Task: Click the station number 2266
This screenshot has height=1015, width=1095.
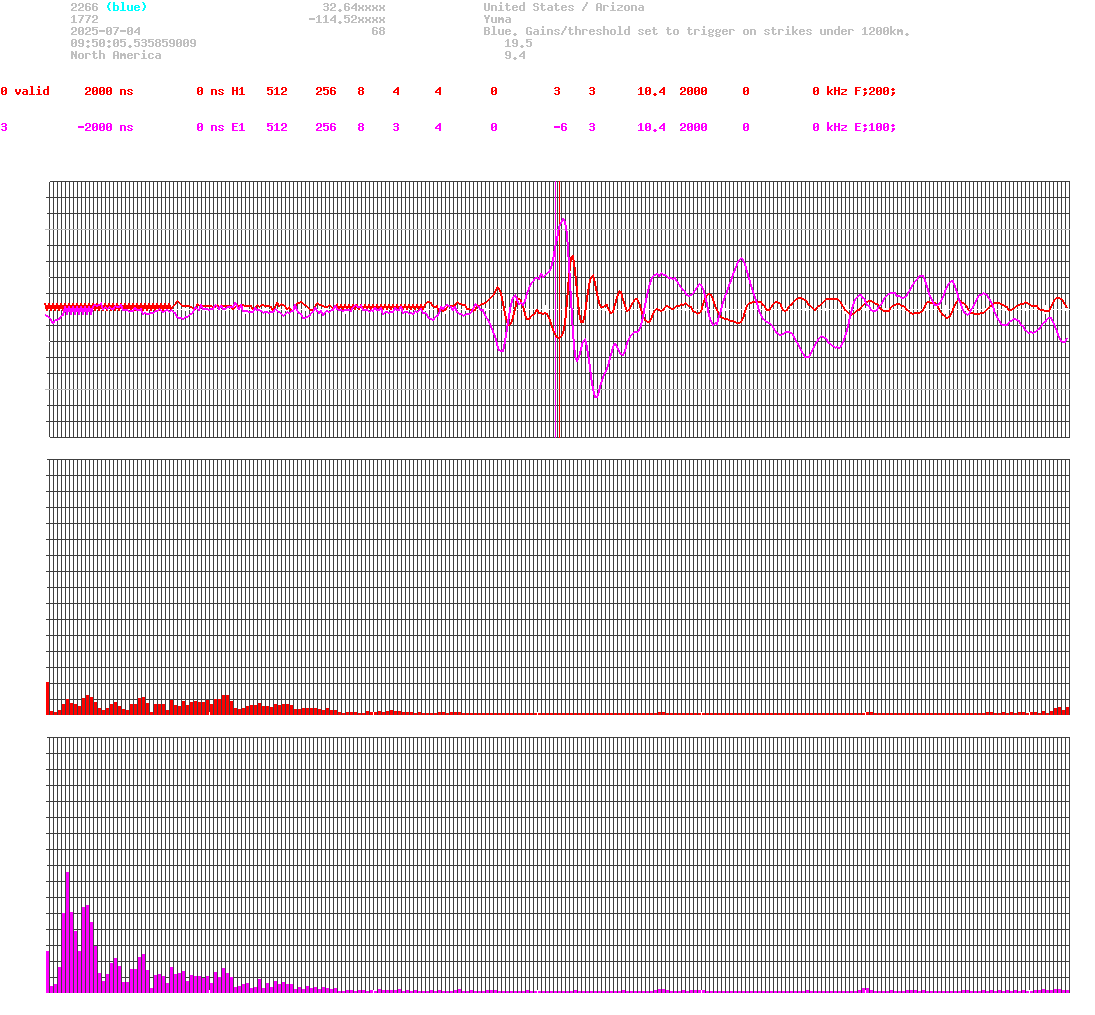Action: pos(84,7)
